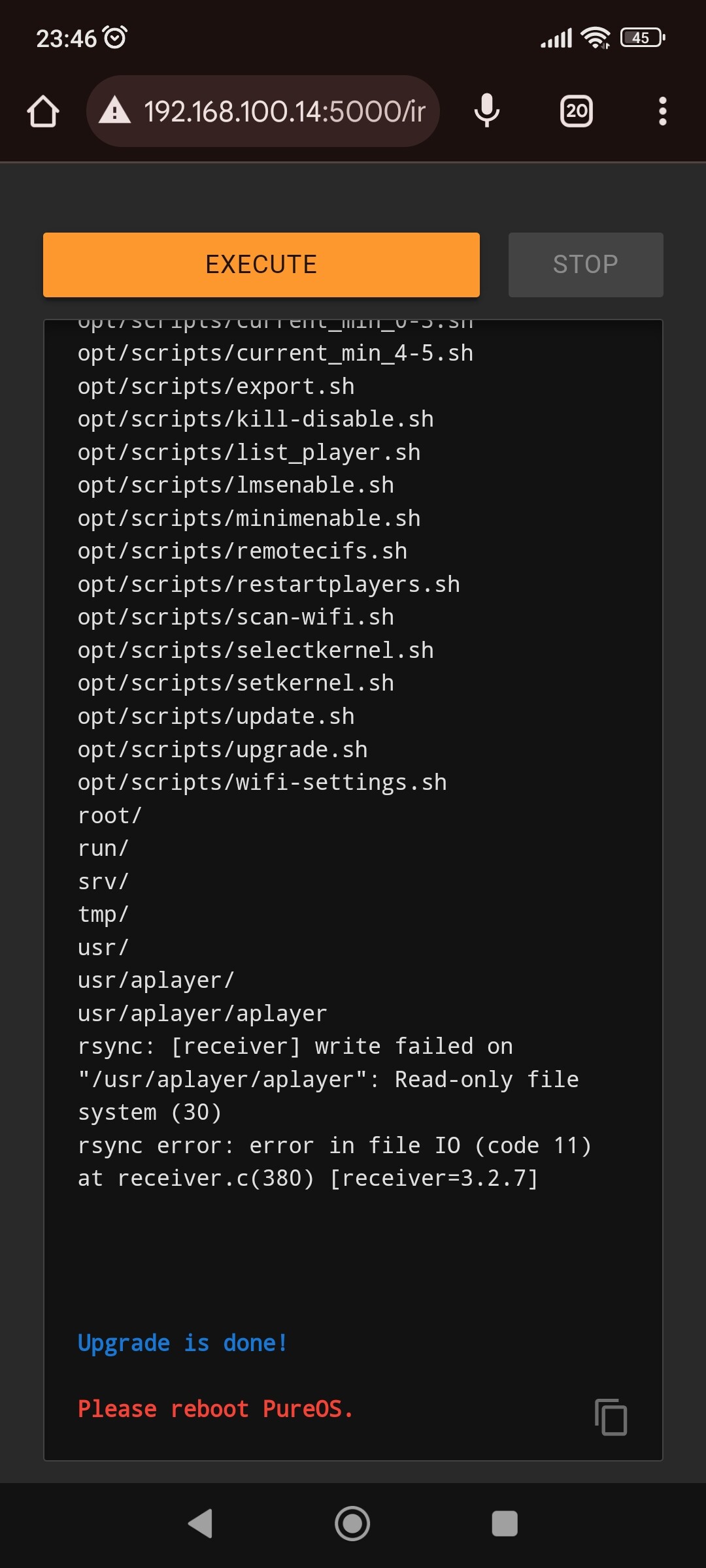Tap the battery indicator in status bar
The image size is (706, 1568).
(x=643, y=38)
